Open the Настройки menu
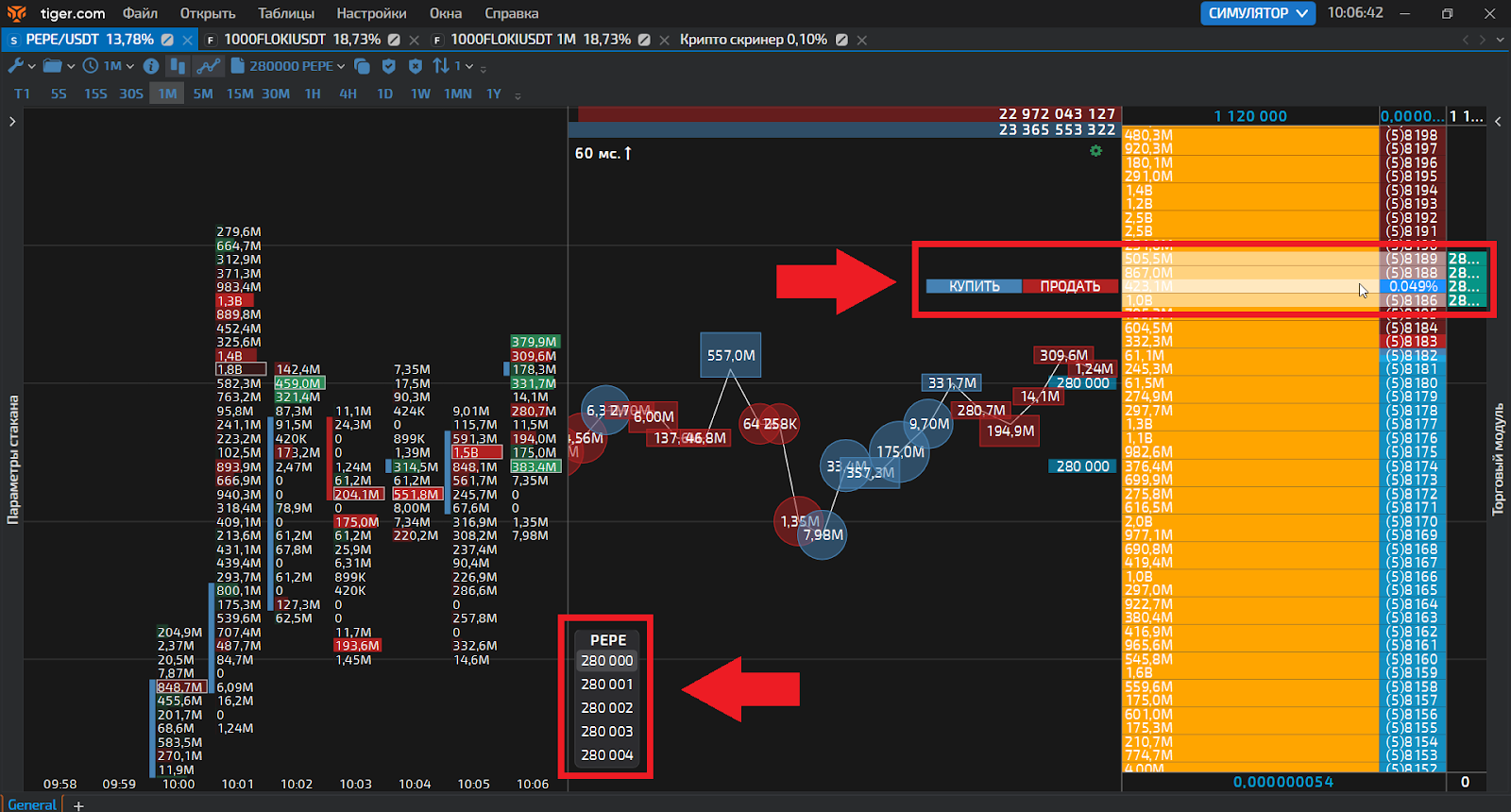1511x812 pixels. (371, 13)
